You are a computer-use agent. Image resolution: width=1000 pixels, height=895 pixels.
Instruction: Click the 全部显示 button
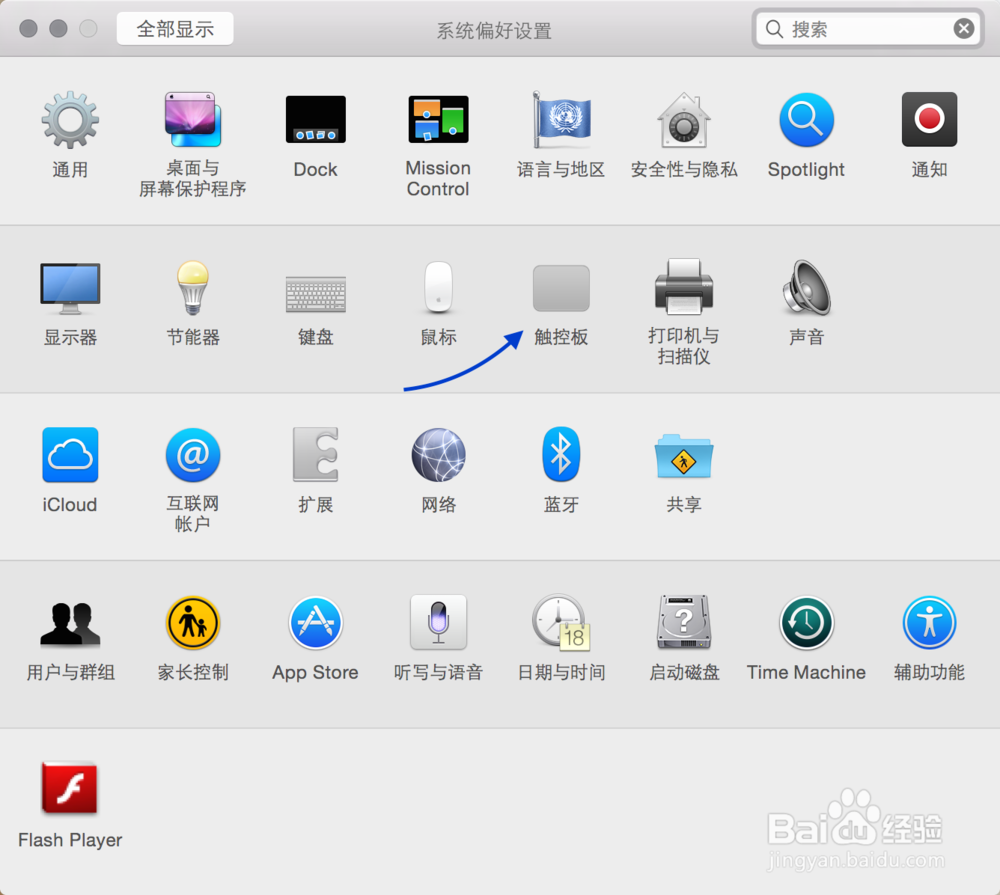[174, 29]
